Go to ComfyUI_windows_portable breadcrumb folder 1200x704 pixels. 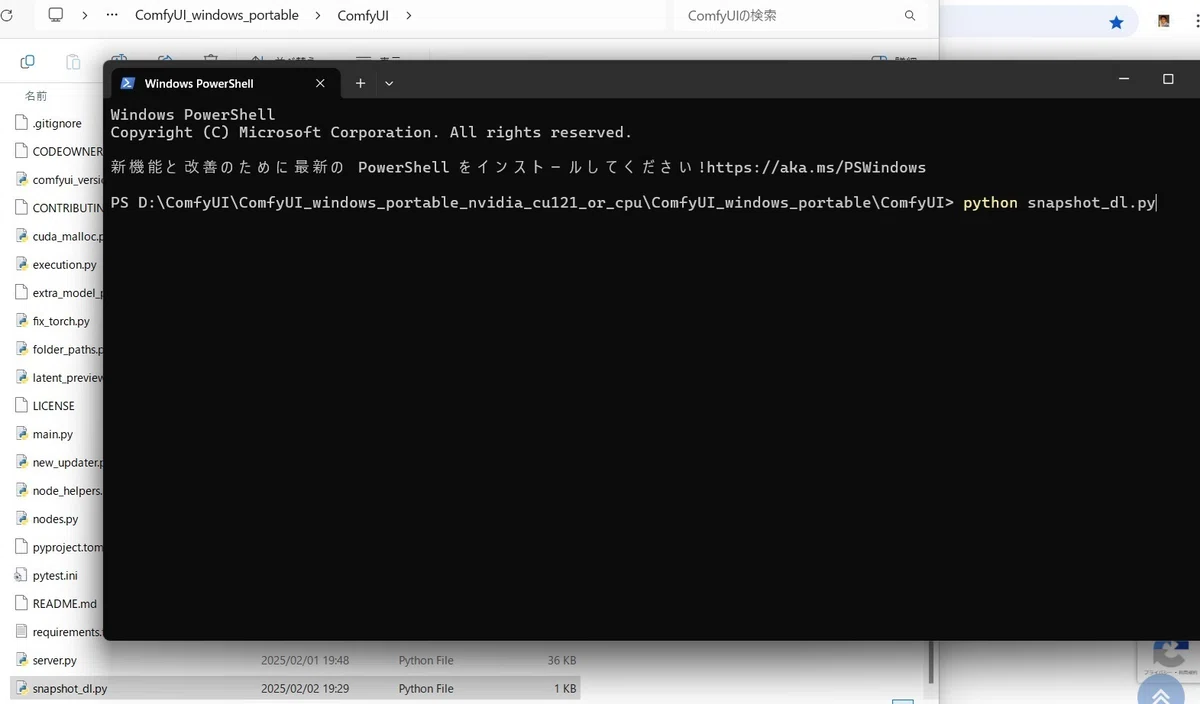coord(217,15)
